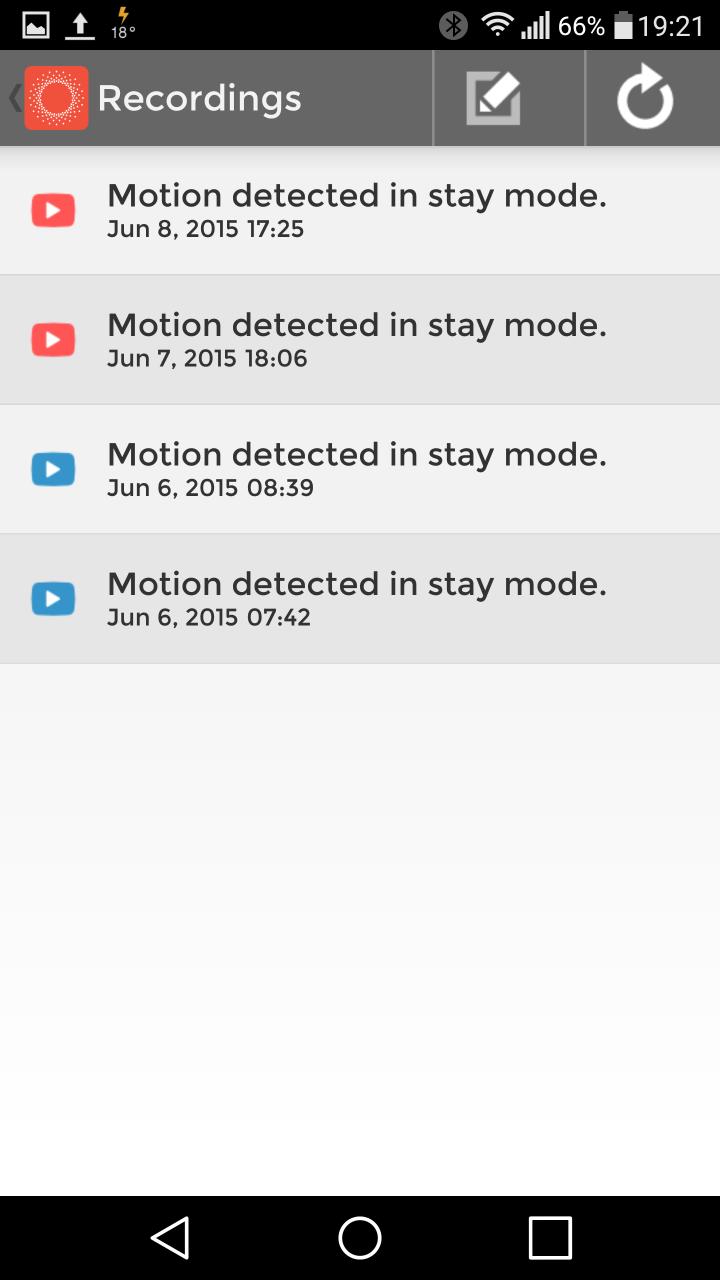
Task: Tap the edit recordings pencil icon
Action: pos(494,99)
